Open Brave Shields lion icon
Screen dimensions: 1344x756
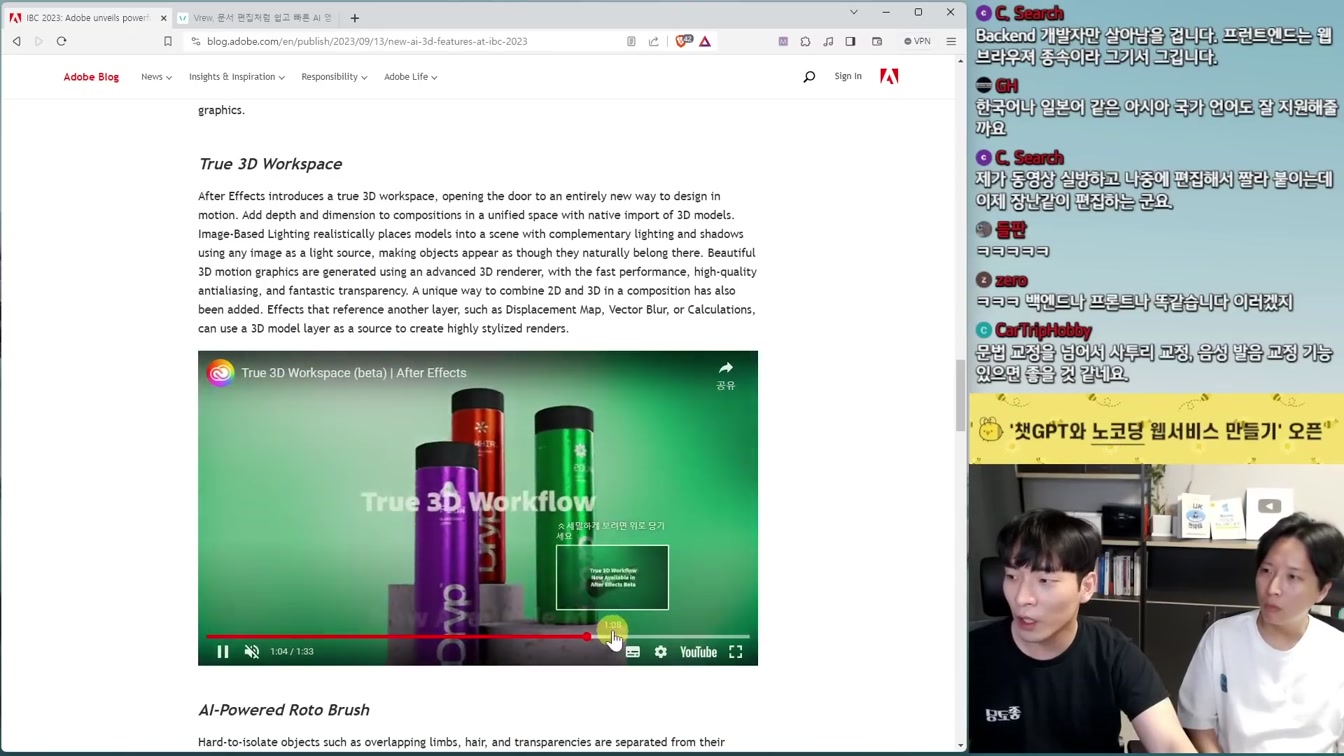(x=683, y=41)
